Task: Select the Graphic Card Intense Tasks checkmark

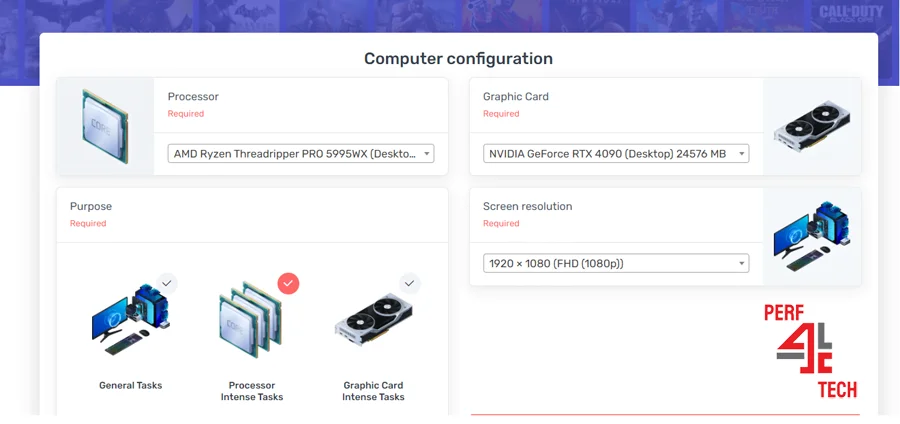Action: coord(409,283)
